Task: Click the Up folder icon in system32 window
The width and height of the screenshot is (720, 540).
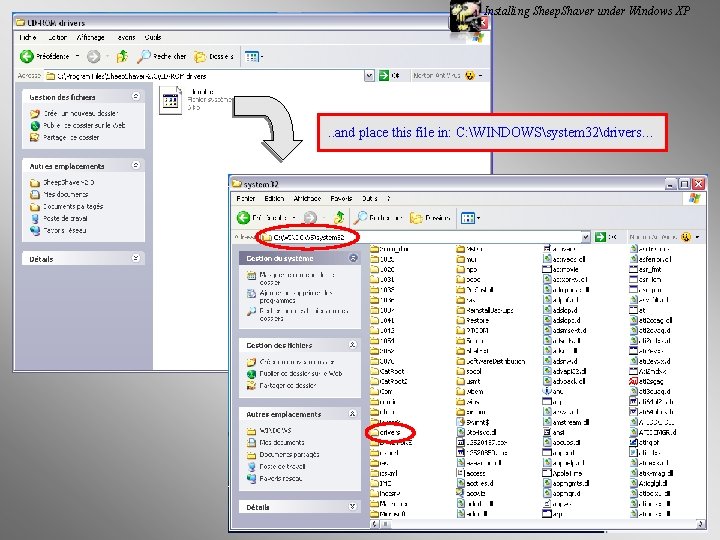Action: [339, 218]
